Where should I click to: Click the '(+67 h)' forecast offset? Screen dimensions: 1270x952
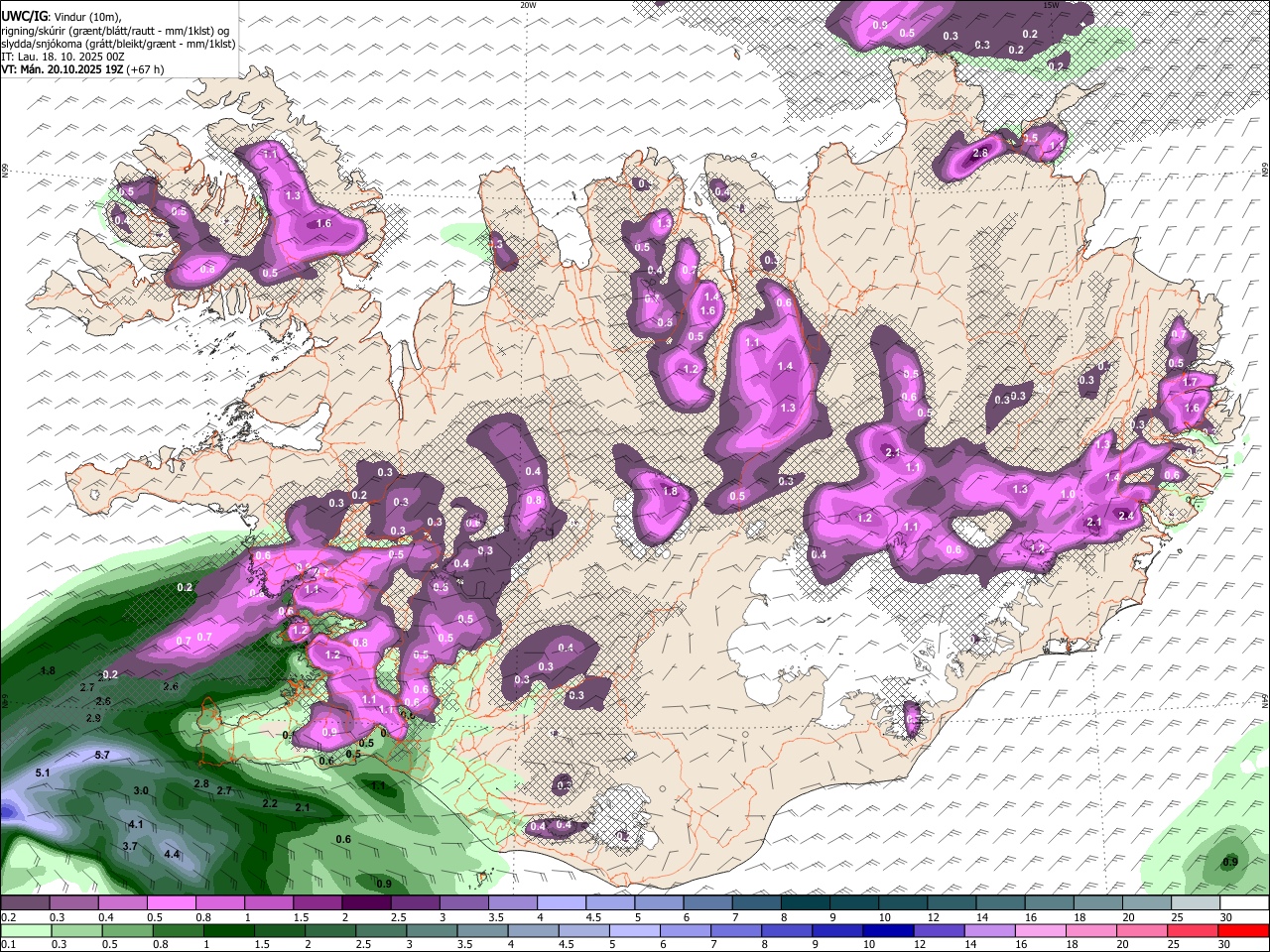pyautogui.click(x=145, y=69)
